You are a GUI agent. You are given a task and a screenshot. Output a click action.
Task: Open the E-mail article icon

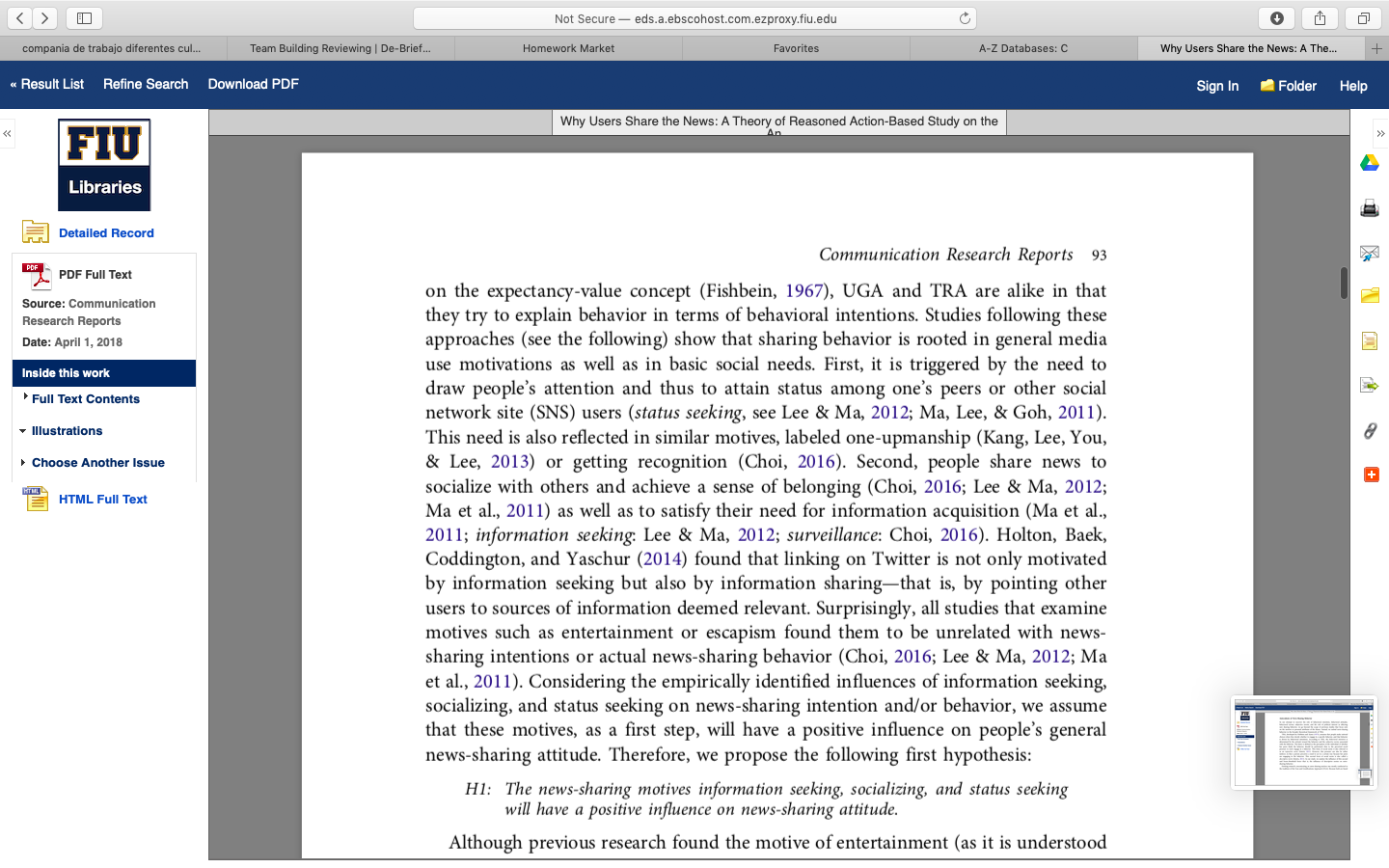coord(1370,254)
